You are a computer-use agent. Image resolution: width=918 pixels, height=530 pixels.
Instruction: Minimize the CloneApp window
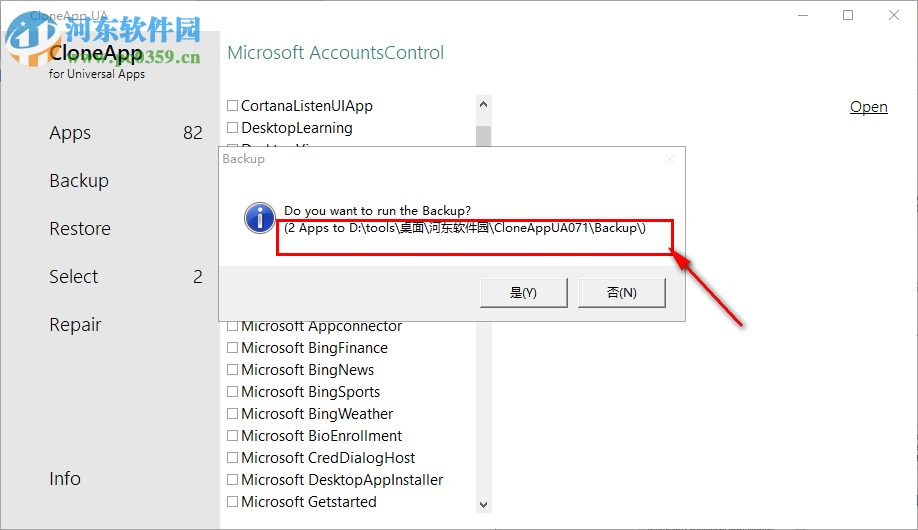point(803,15)
